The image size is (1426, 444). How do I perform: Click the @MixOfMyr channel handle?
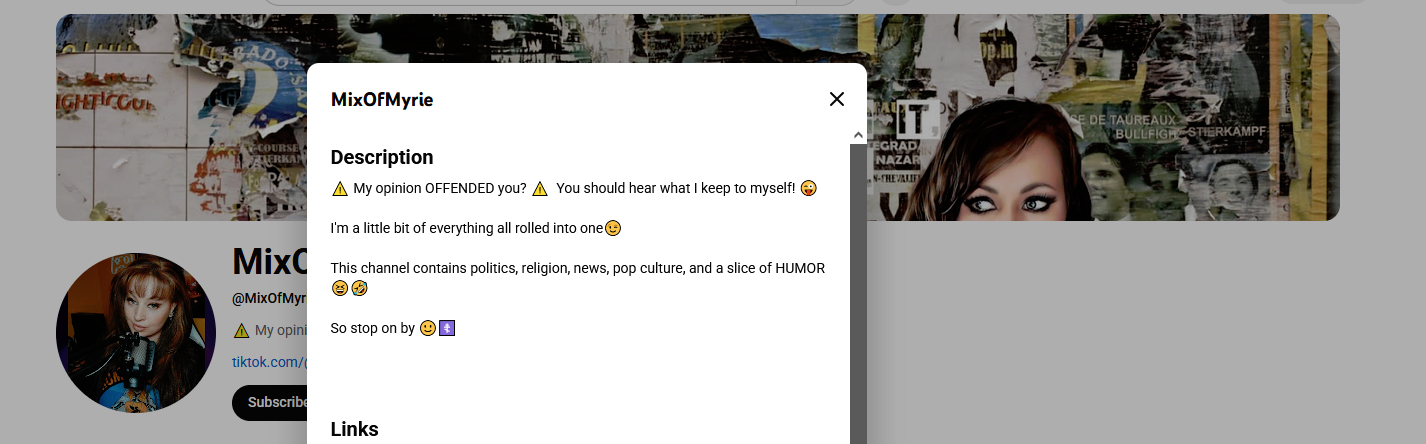269,298
